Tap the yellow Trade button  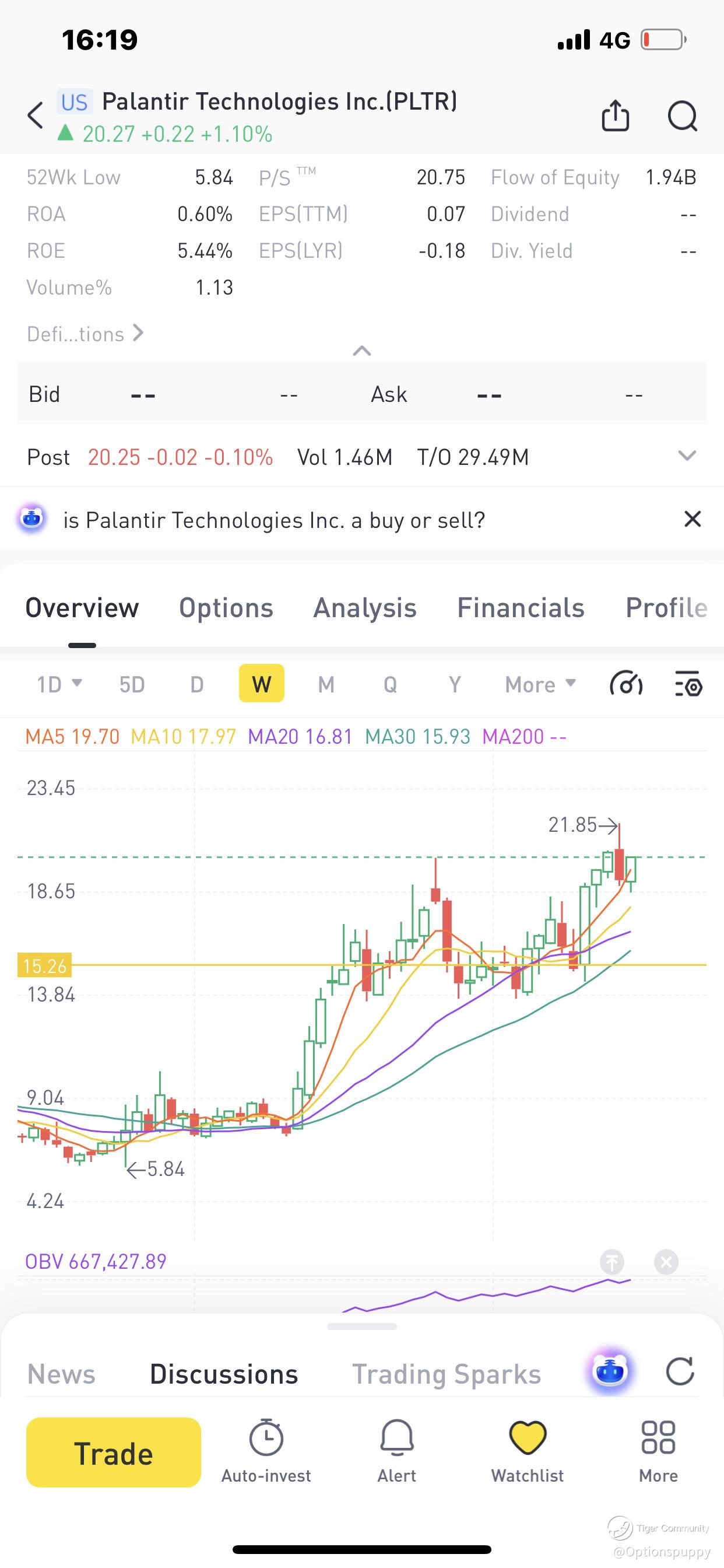[x=113, y=1452]
